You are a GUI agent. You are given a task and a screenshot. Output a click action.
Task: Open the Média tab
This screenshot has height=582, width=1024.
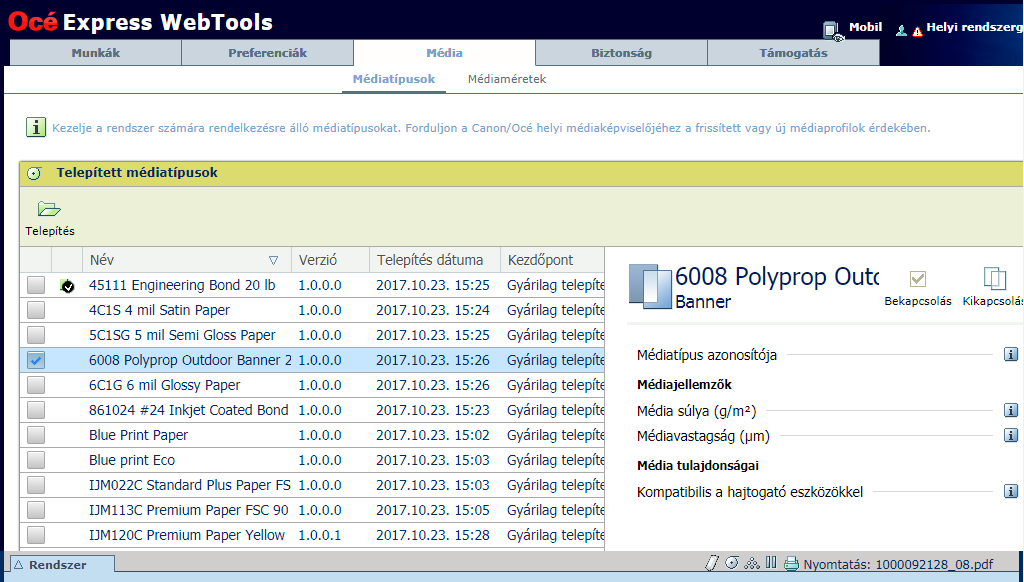444,53
